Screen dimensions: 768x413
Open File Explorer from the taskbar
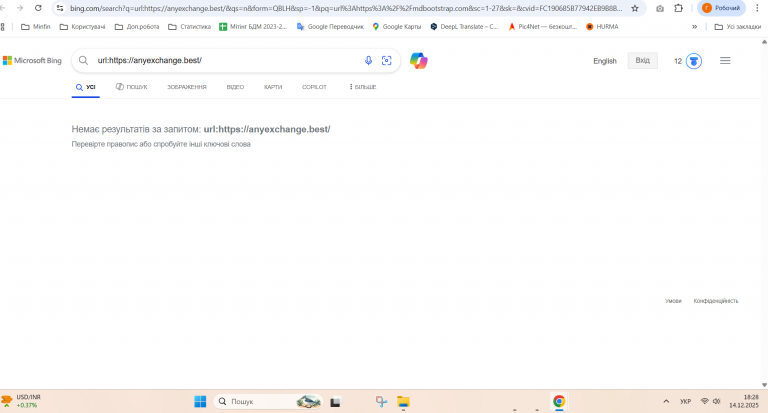[x=403, y=402]
